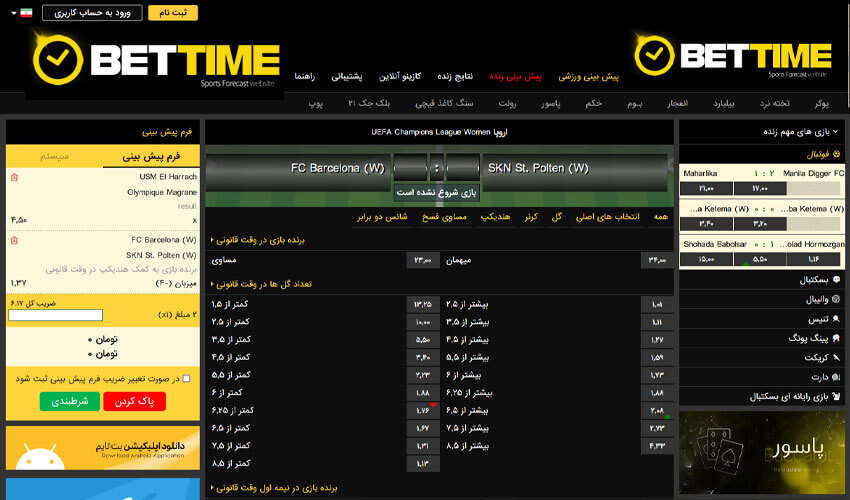
Task: Open the رولت game link
Action: pos(507,103)
